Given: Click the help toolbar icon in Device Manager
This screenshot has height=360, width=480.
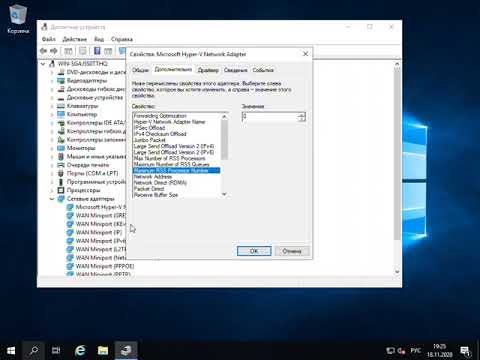Looking at the screenshot, I should coord(97,51).
